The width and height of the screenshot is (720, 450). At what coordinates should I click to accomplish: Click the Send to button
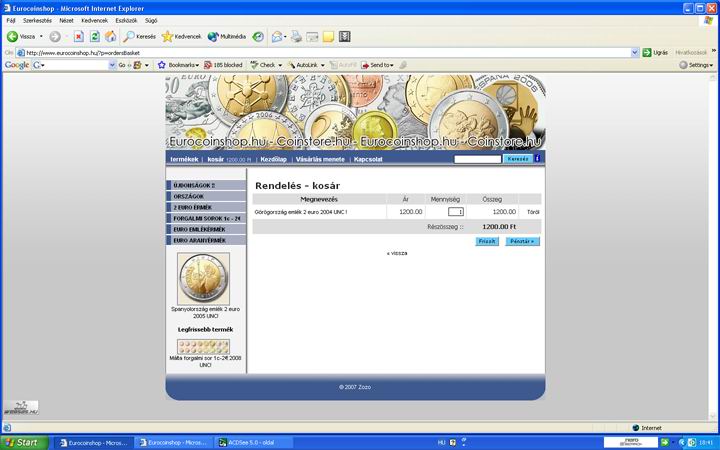377,65
